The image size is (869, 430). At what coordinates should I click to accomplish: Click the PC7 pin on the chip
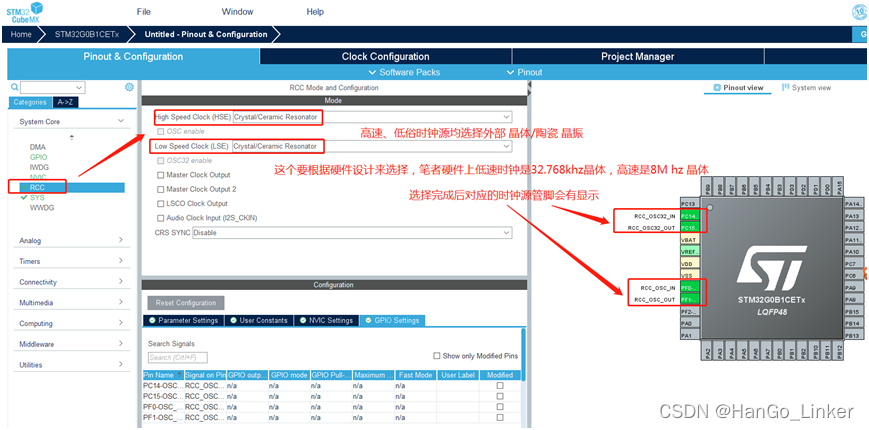[852, 264]
